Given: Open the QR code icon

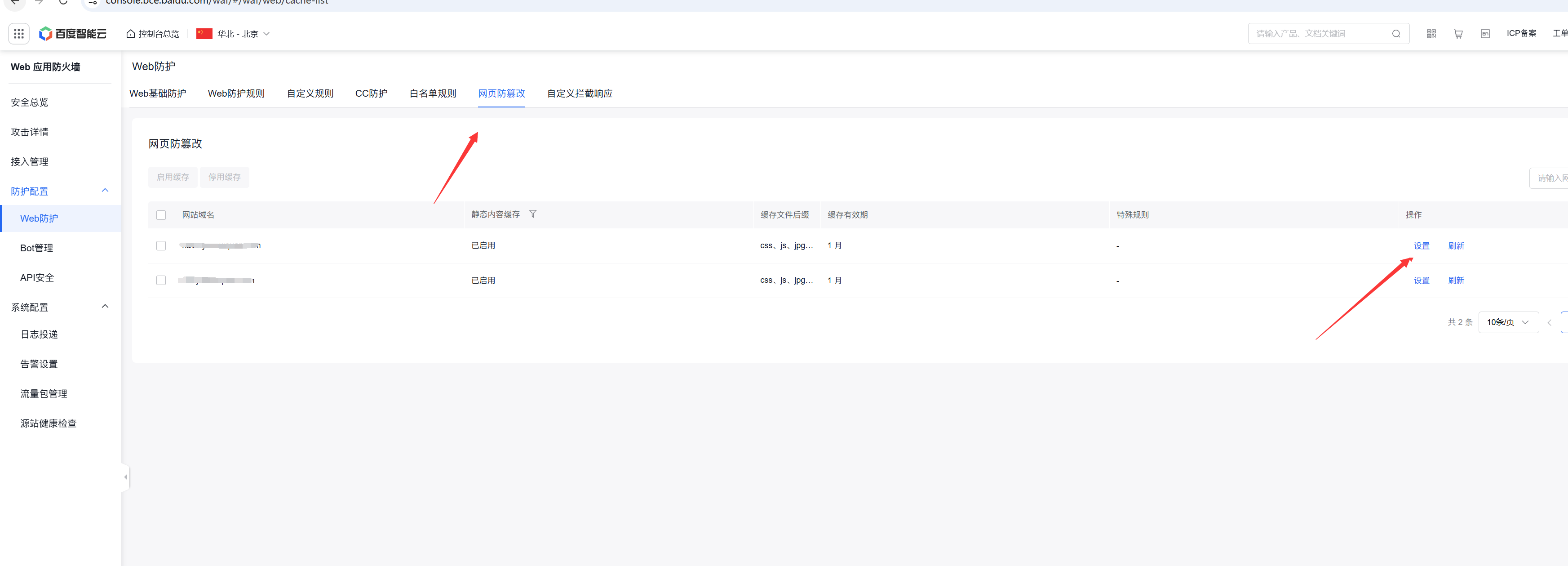Looking at the screenshot, I should click(x=1431, y=34).
